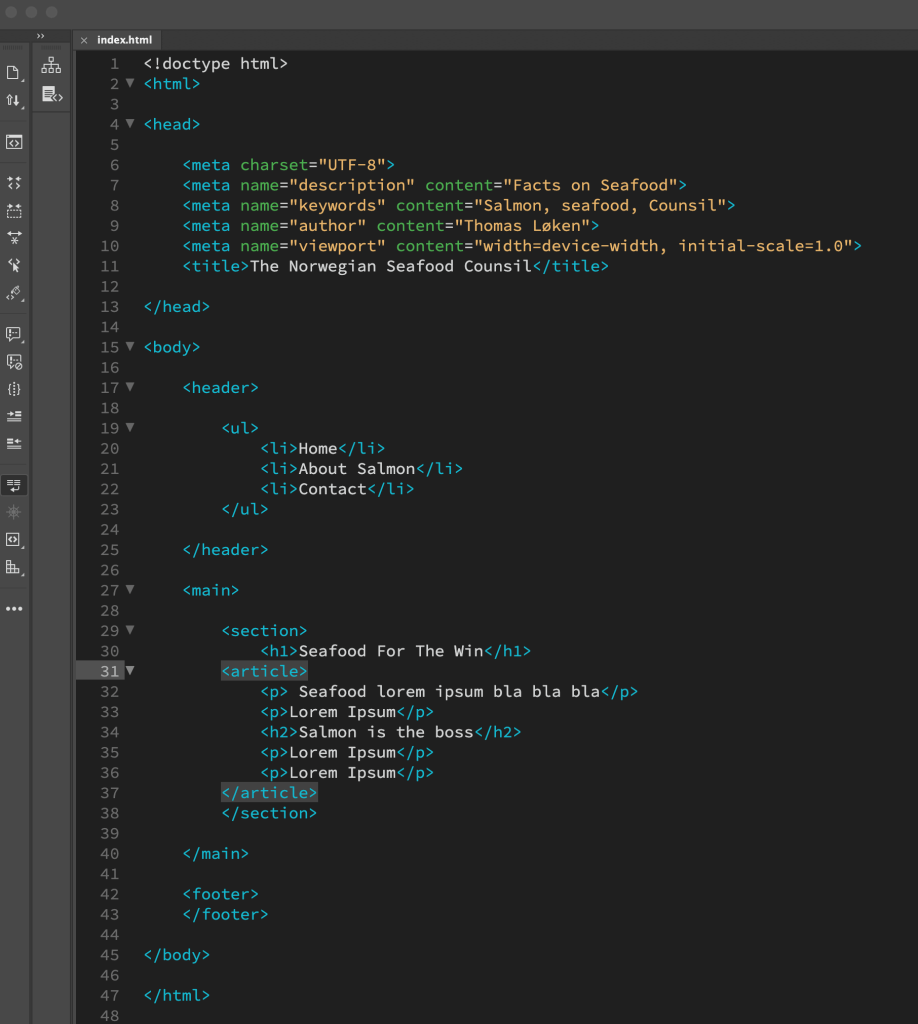This screenshot has height=1024, width=918.
Task: Click the Select Parent Tag icon
Action: click(14, 265)
